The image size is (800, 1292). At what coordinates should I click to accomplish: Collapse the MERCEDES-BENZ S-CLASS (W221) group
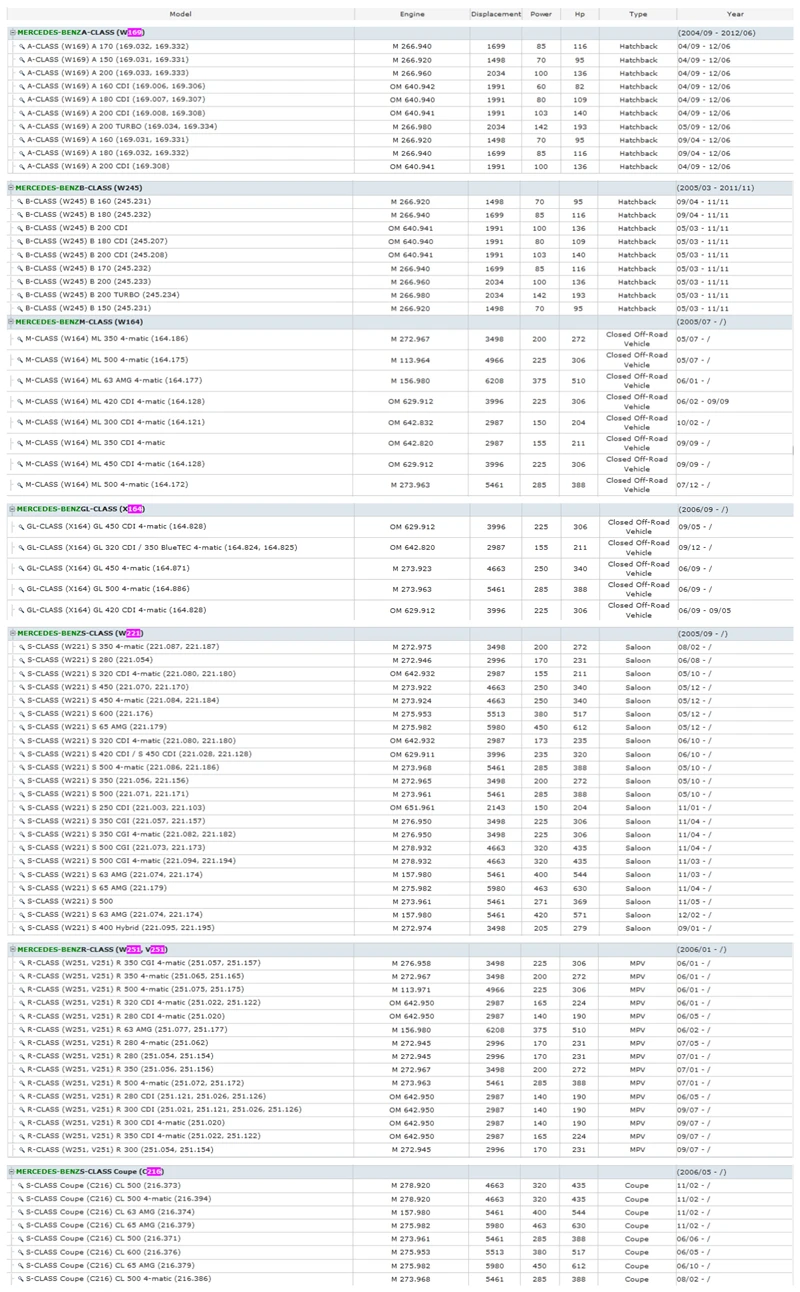pyautogui.click(x=12, y=633)
